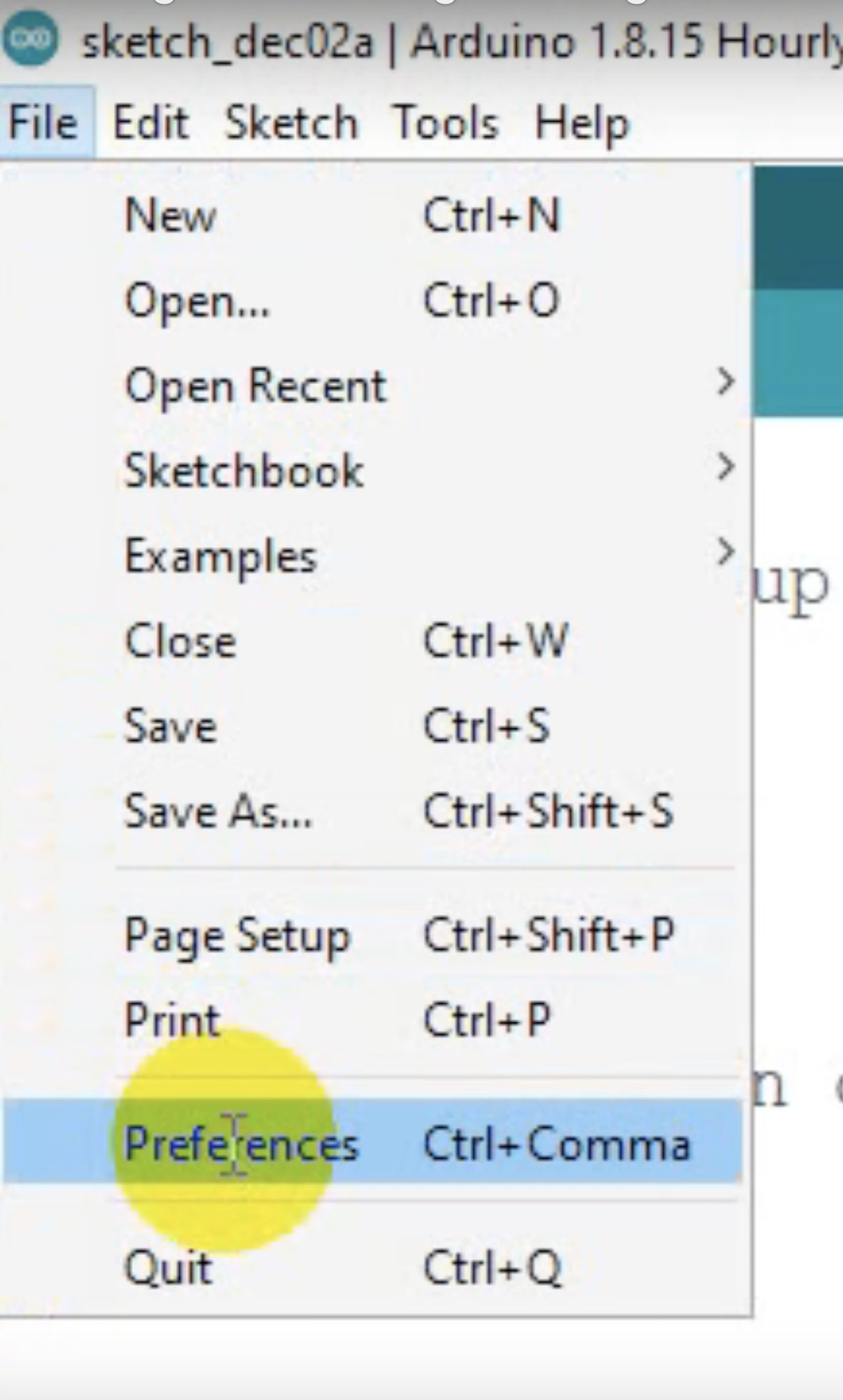
Task: Select Save in the File menu
Action: (170, 726)
